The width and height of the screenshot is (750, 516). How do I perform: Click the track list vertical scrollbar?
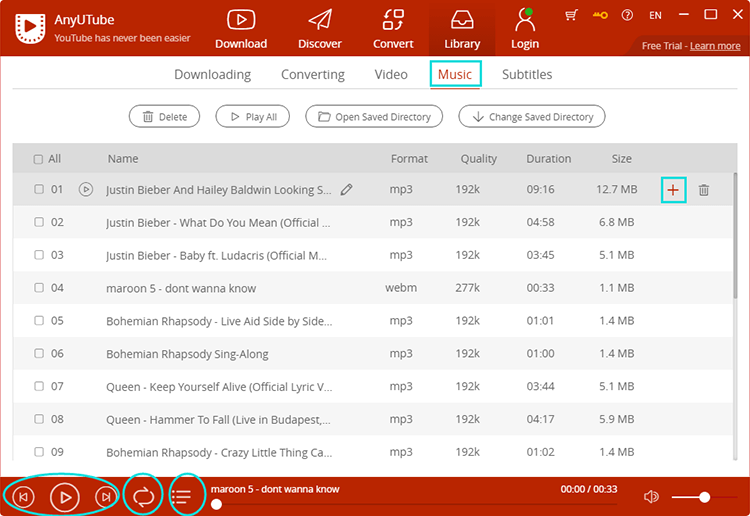tap(735, 235)
